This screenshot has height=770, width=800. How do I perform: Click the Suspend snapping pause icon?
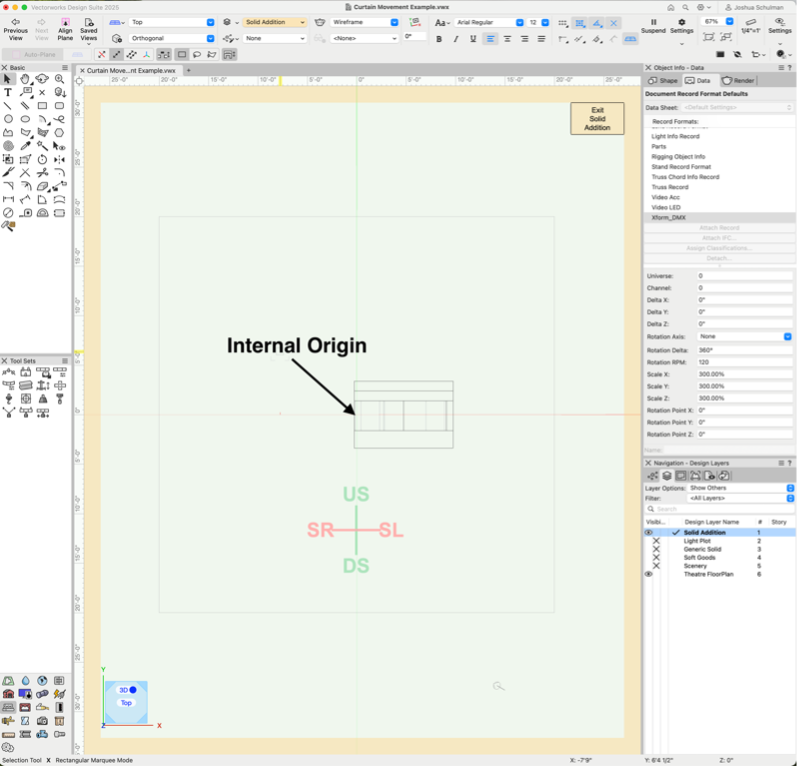coord(653,21)
